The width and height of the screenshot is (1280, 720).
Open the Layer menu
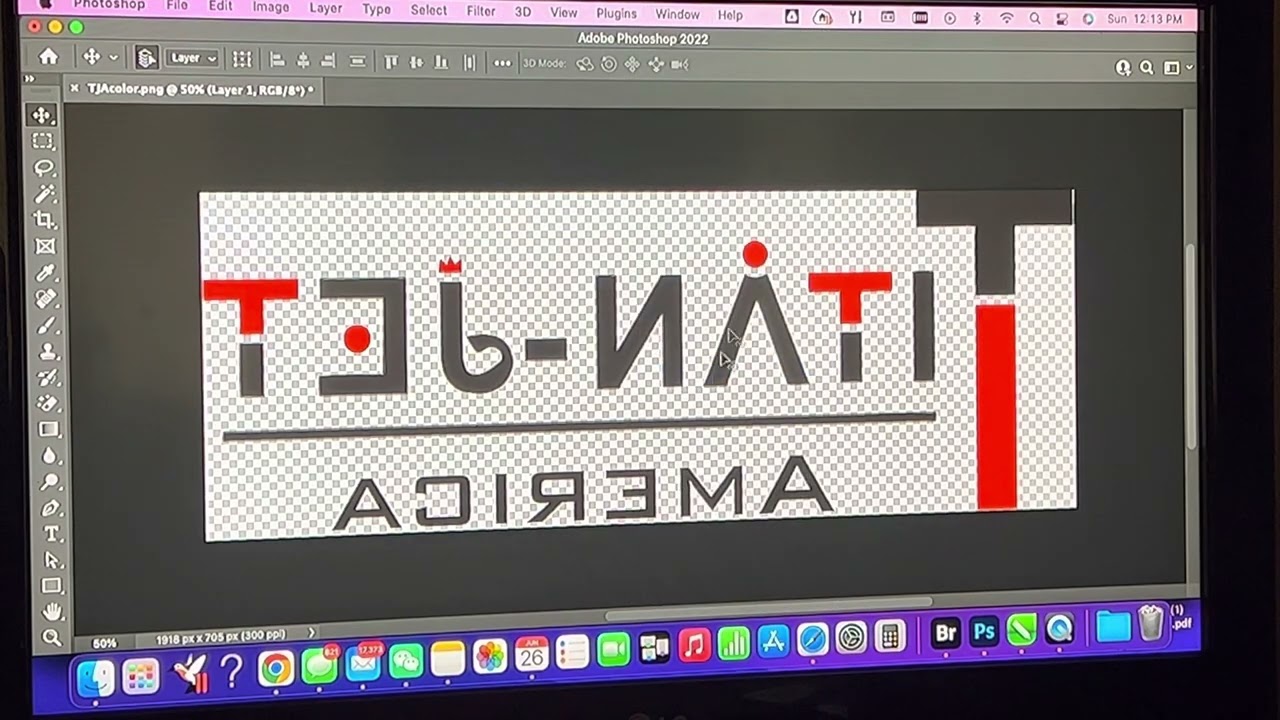[325, 7]
